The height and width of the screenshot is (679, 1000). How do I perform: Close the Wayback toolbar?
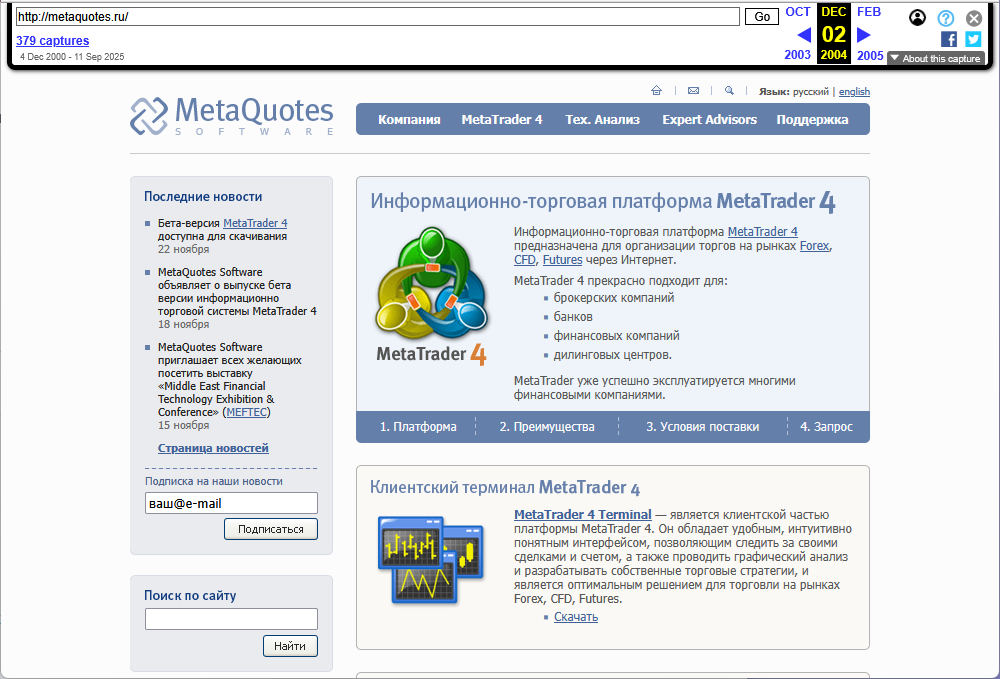pos(974,18)
